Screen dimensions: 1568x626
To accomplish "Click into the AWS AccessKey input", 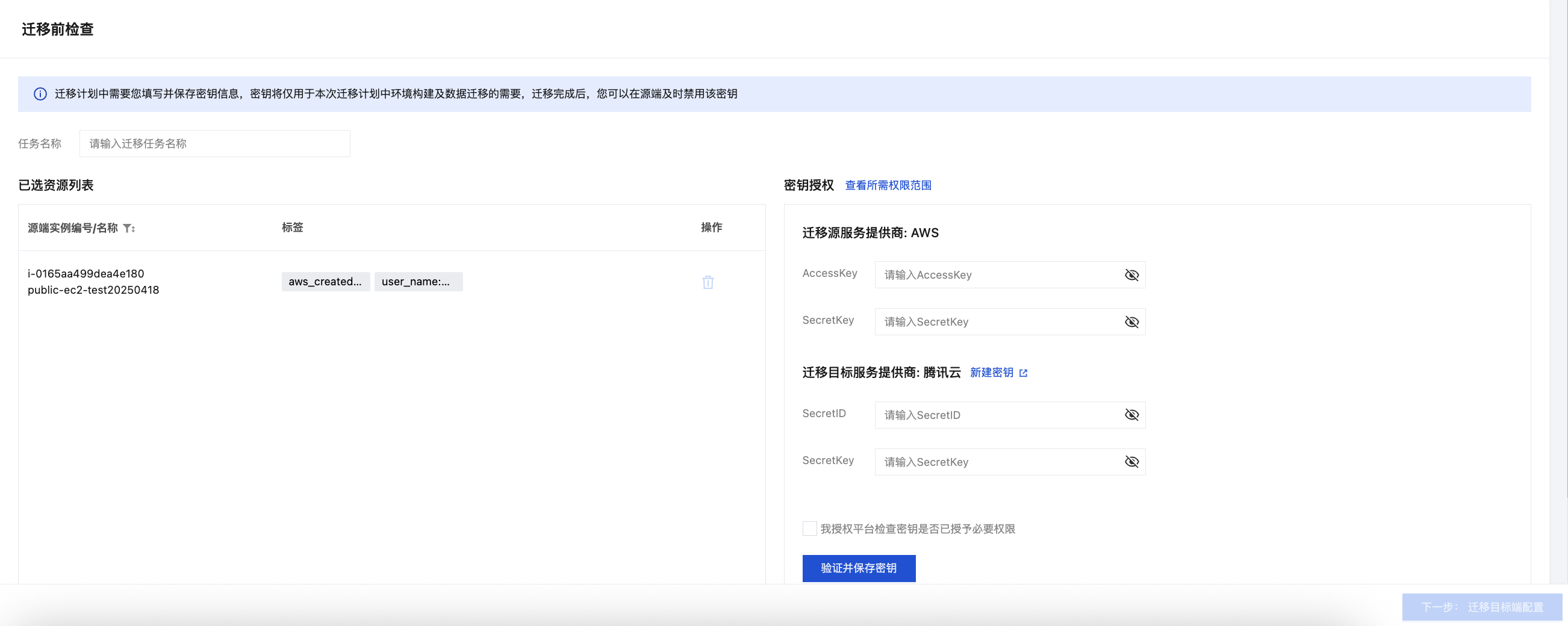I will pos(996,275).
